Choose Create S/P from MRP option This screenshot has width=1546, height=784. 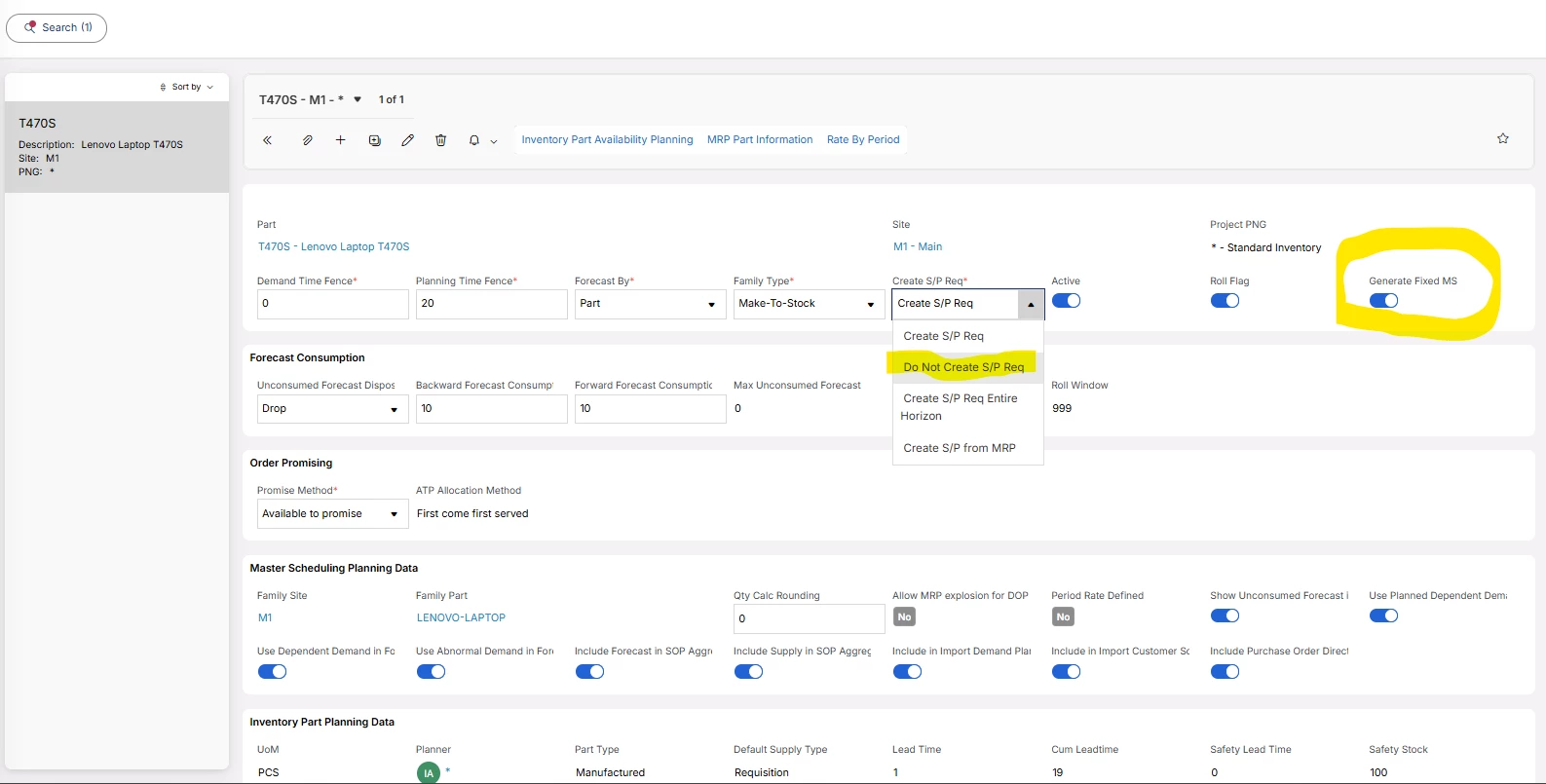pyautogui.click(x=959, y=448)
